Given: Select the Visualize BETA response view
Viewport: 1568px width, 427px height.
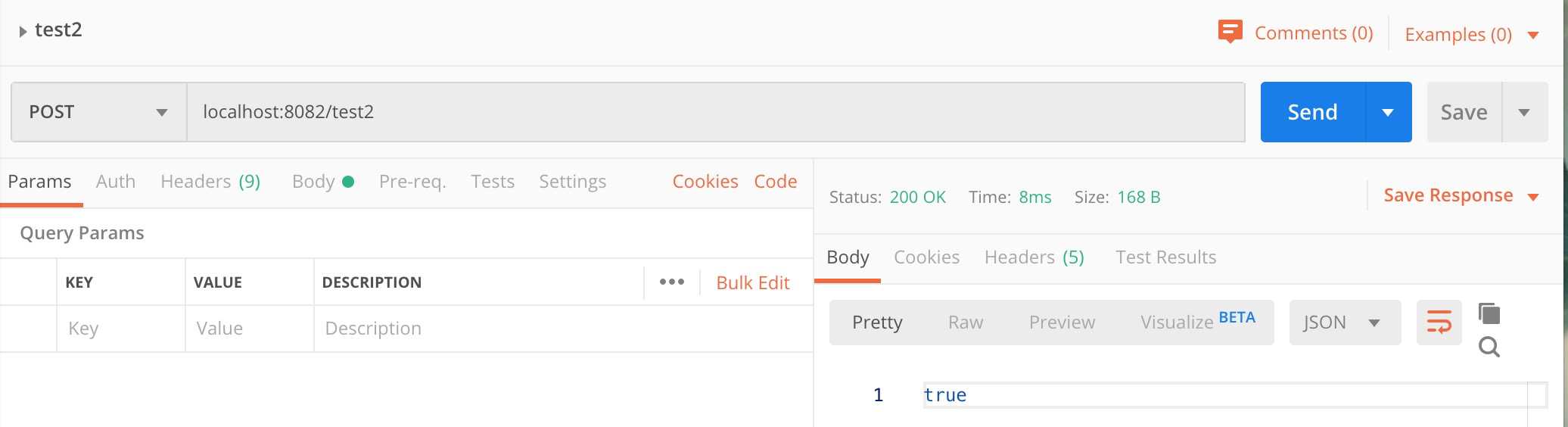Looking at the screenshot, I should click(x=1197, y=321).
